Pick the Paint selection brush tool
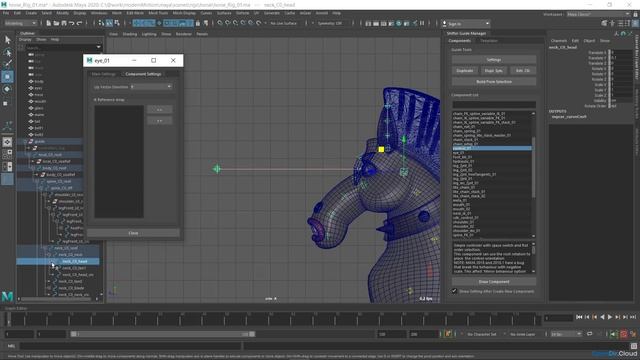Screen dimensions: 640x360 pos(7,64)
